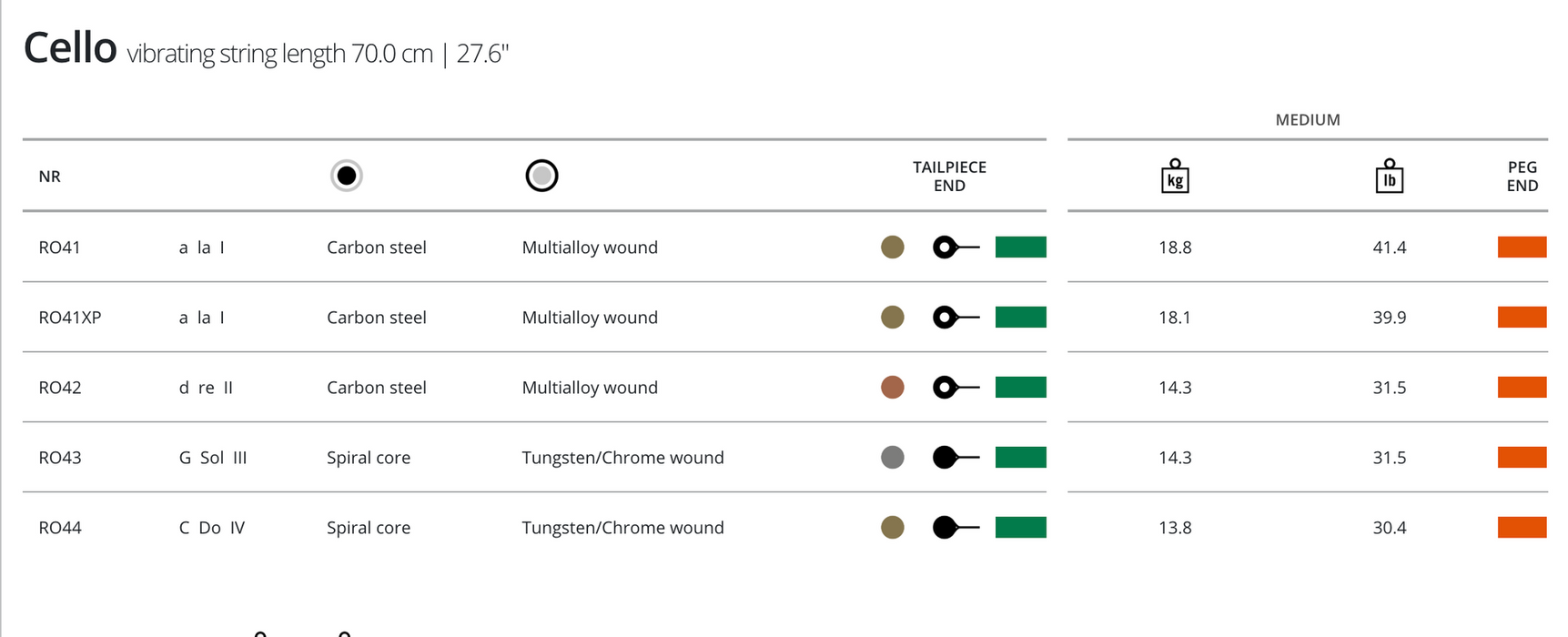
Task: Click the RO44 ball-end tailpiece icon
Action: point(955,528)
